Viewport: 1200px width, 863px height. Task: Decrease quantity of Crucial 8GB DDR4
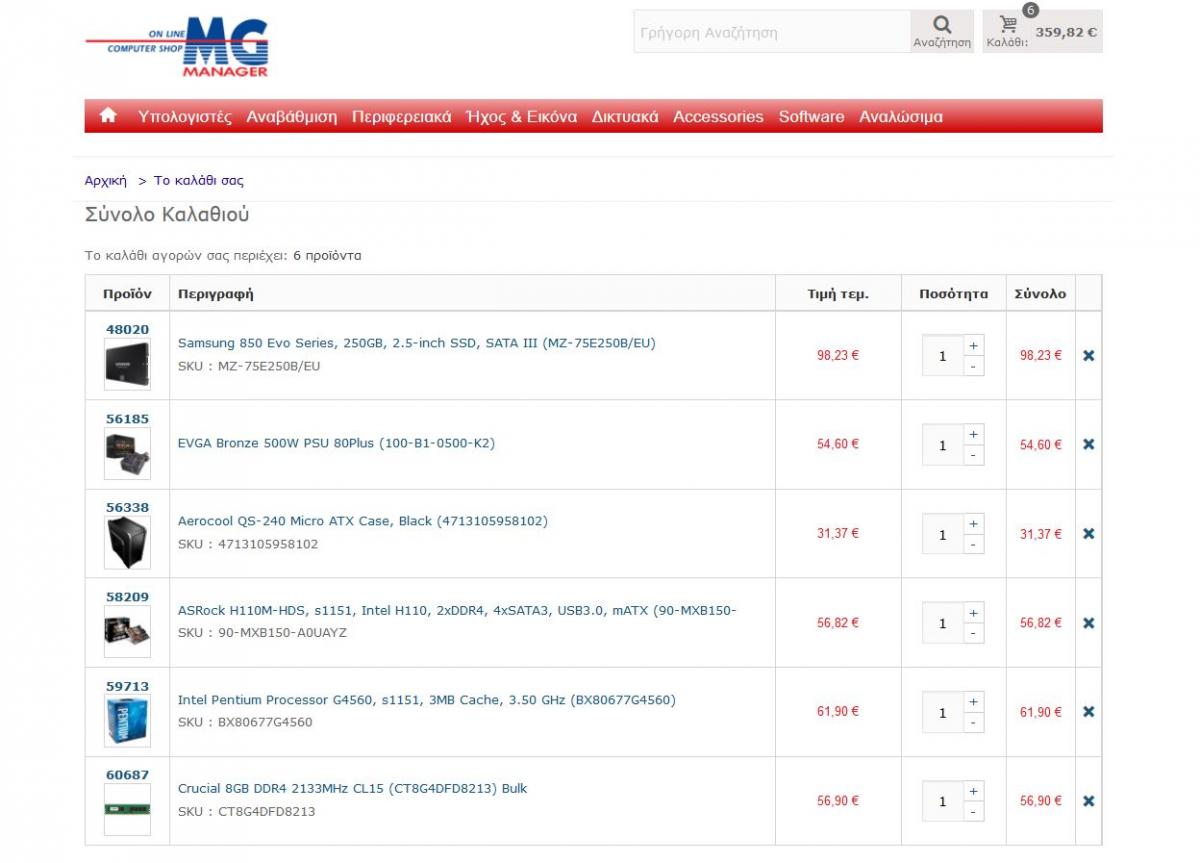973,812
